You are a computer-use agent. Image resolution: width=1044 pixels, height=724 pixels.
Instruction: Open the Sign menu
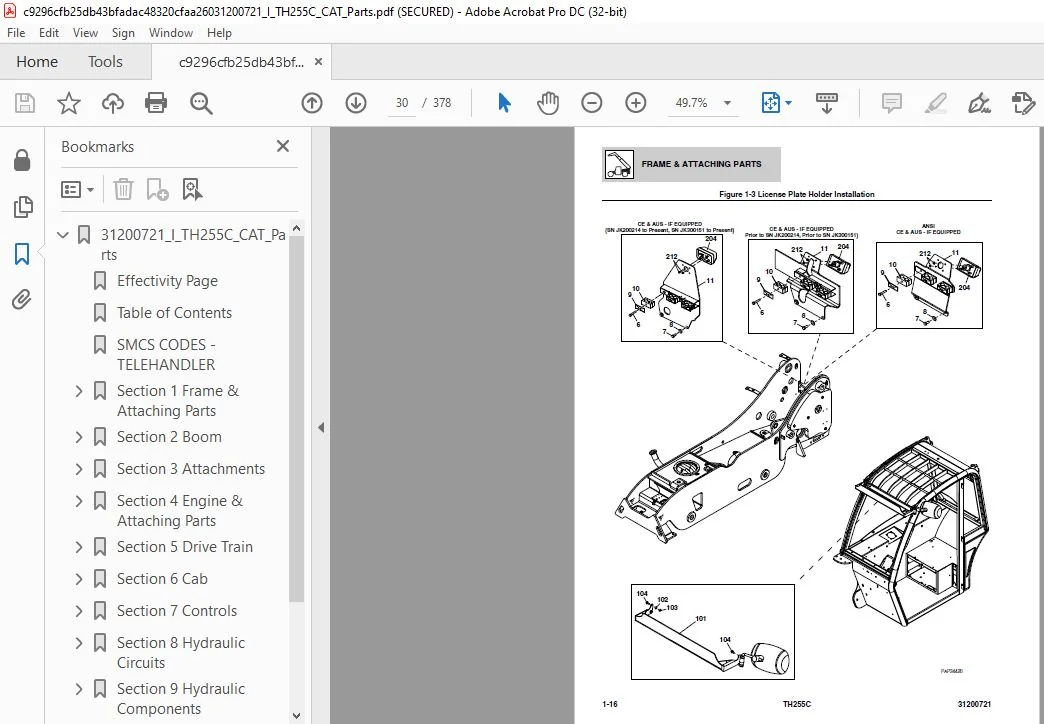click(123, 33)
